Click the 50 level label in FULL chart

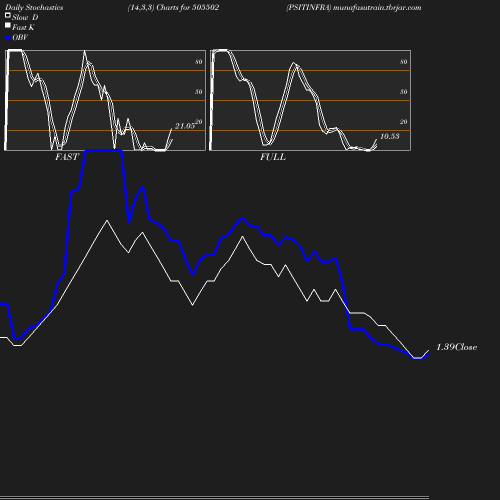point(404,92)
